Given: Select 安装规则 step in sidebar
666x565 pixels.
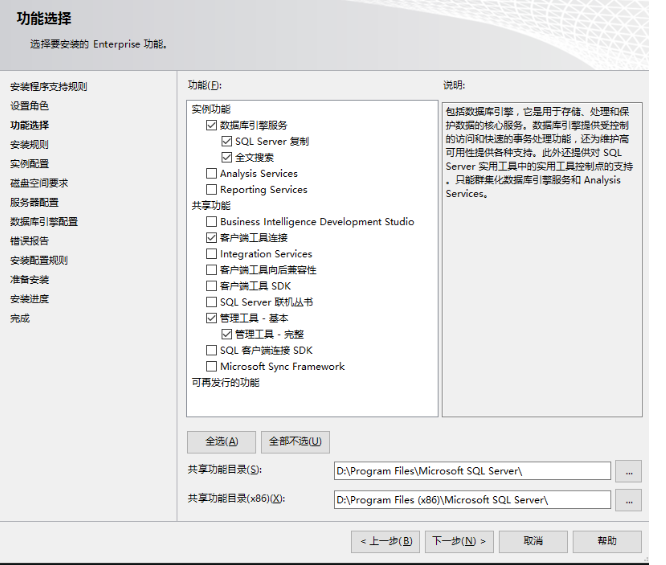Looking at the screenshot, I should 29,144.
